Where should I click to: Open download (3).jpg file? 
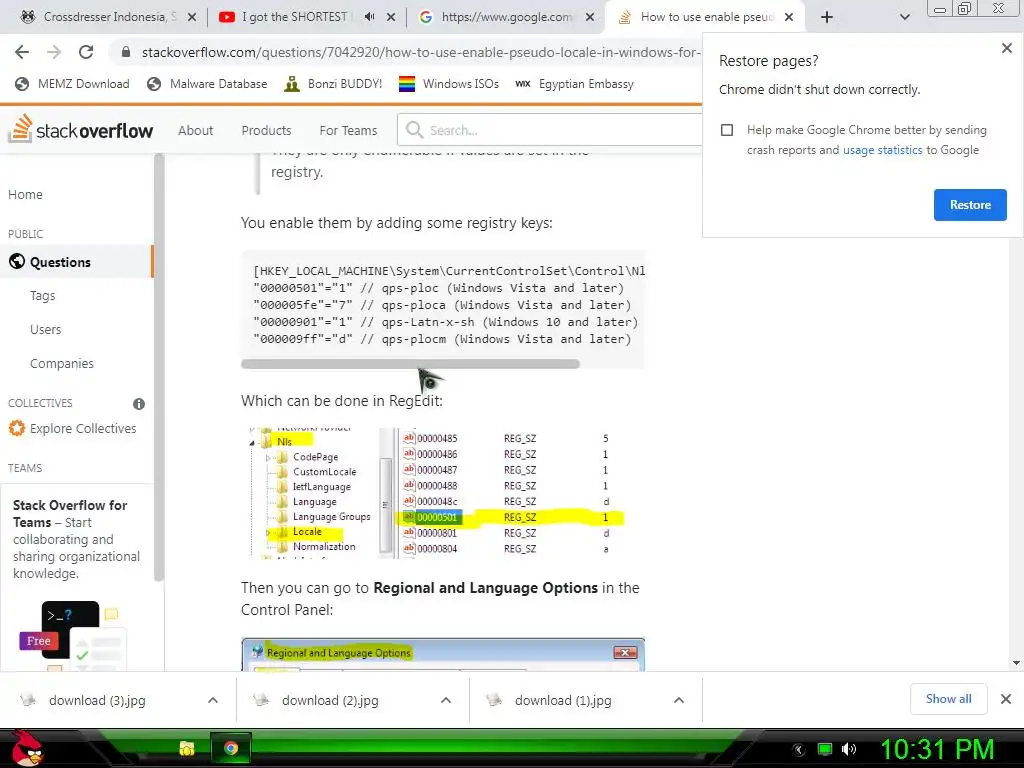click(98, 700)
